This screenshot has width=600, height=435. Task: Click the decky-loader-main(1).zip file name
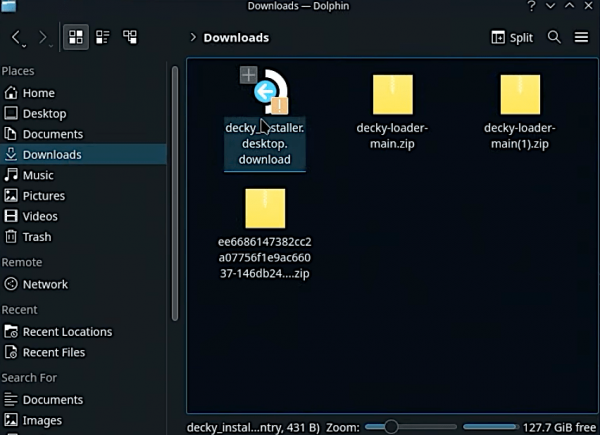pos(520,136)
